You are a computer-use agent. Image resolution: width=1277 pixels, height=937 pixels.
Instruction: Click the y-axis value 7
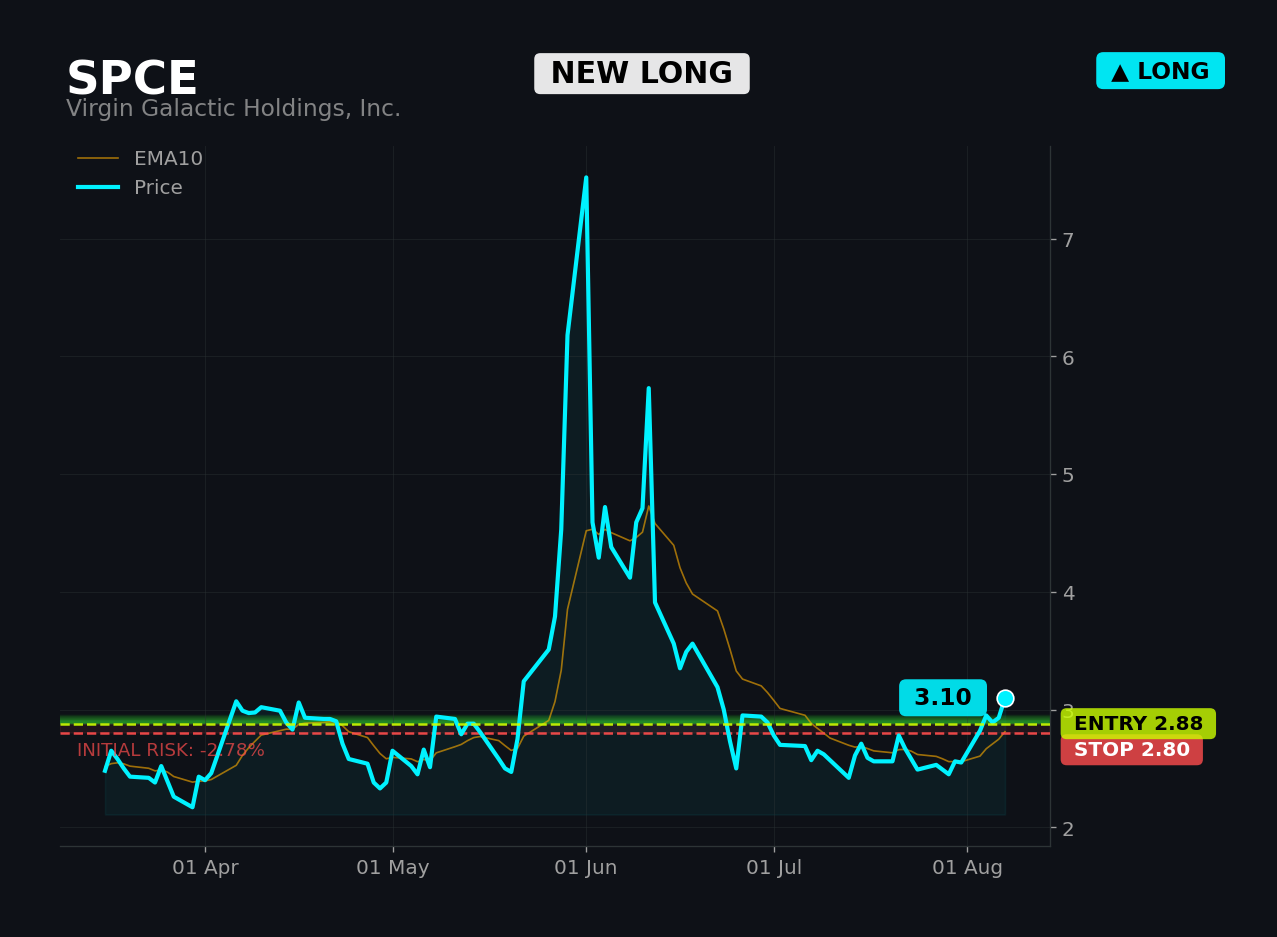pyautogui.click(x=1067, y=240)
